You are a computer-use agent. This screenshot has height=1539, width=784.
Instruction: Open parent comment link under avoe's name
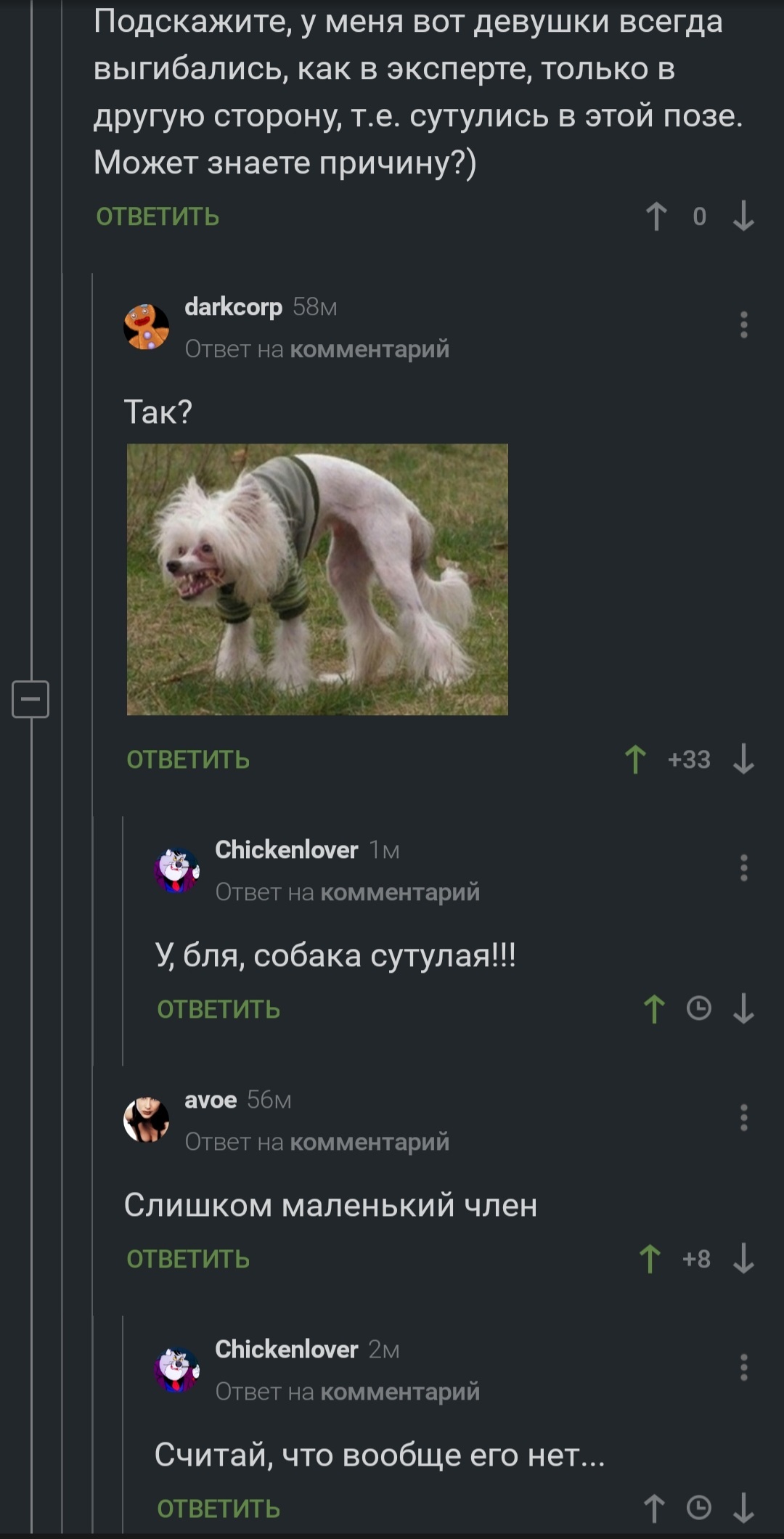369,1142
